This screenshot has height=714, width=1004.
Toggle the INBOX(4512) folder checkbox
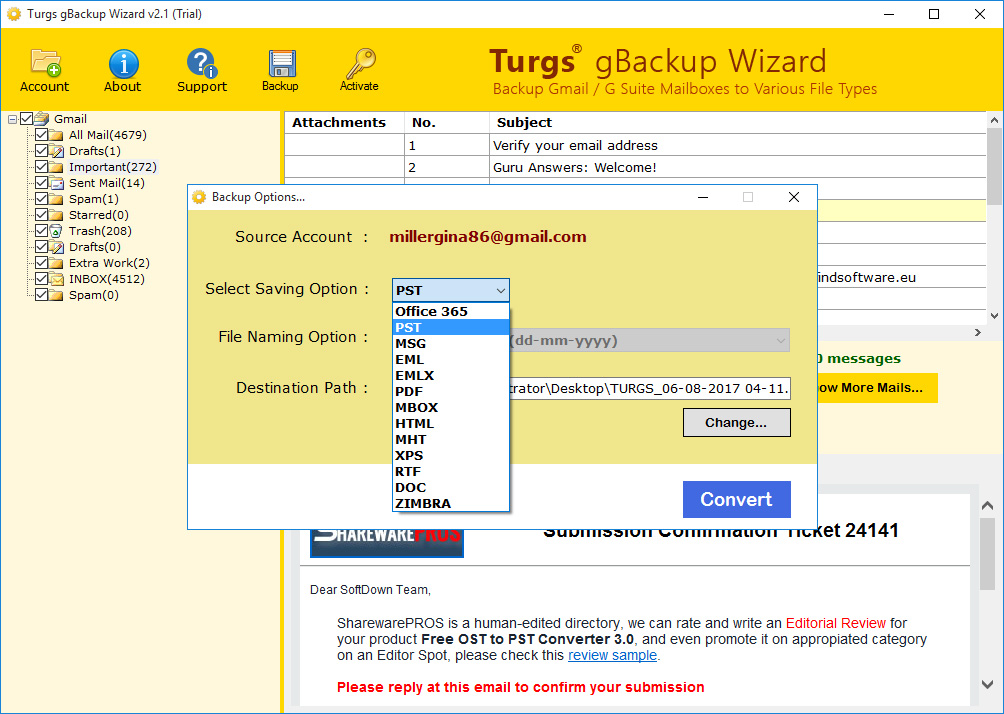click(x=41, y=279)
